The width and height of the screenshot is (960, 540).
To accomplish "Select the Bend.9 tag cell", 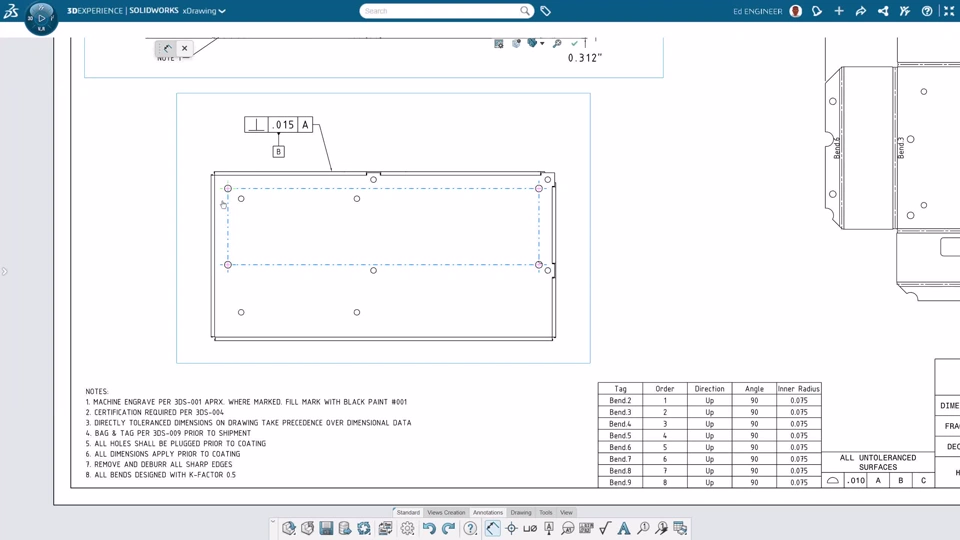I will point(620,482).
